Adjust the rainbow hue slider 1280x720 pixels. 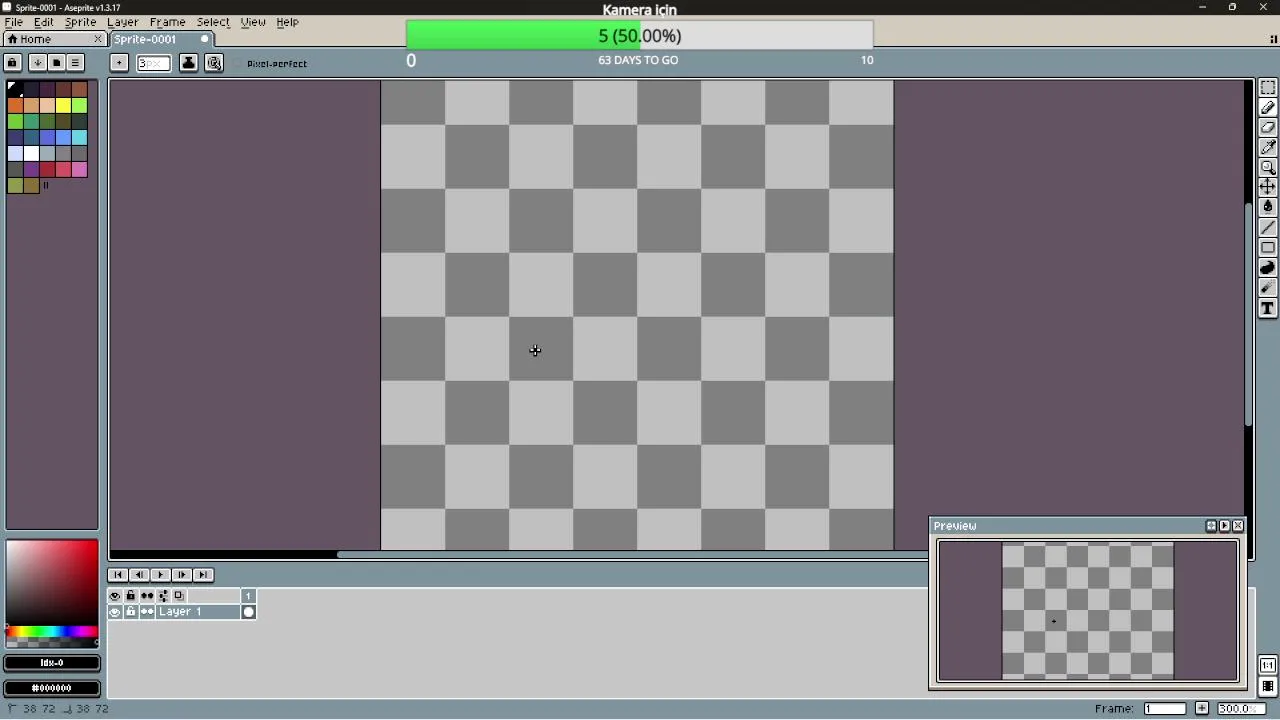pos(52,632)
